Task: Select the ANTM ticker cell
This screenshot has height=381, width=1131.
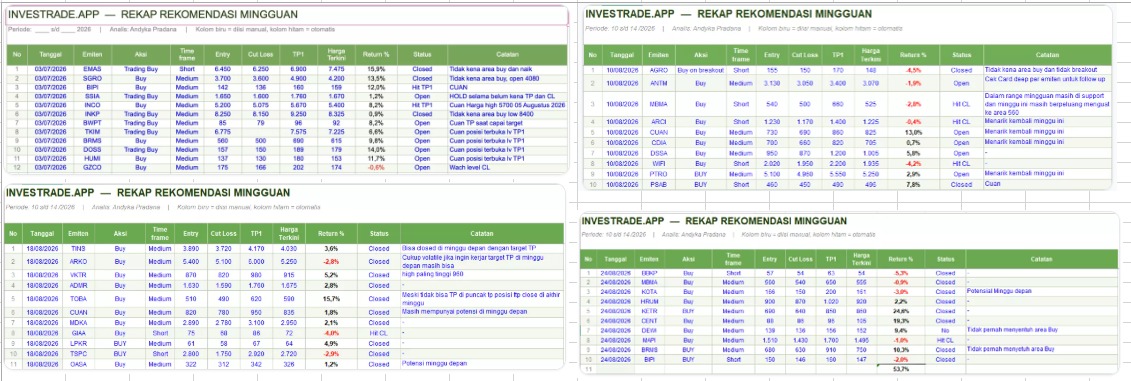Action: (x=658, y=83)
